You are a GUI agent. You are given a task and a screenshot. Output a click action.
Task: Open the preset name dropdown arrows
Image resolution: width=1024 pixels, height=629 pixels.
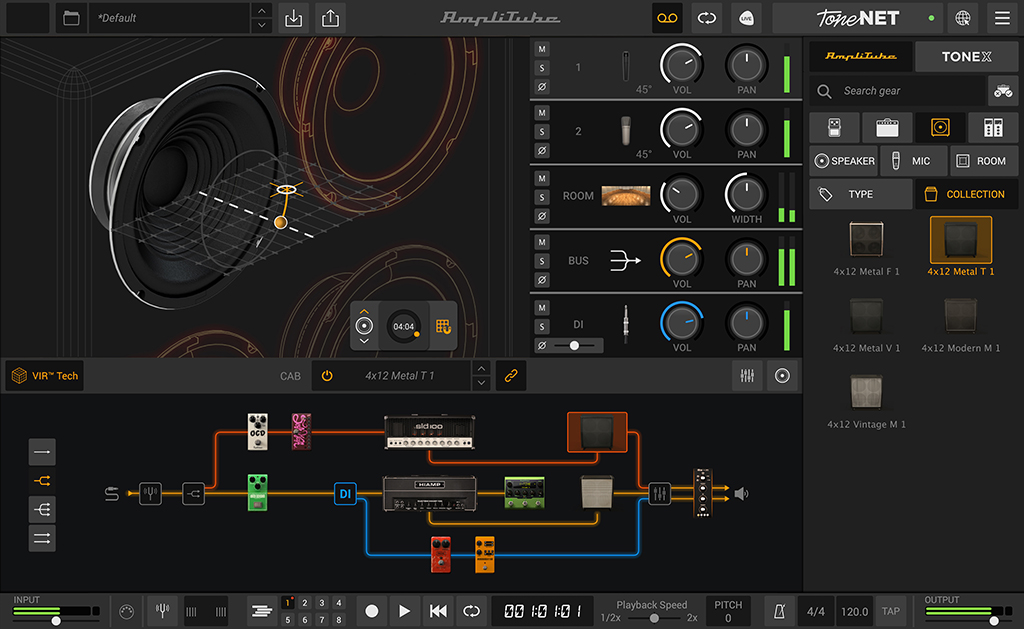pyautogui.click(x=262, y=17)
